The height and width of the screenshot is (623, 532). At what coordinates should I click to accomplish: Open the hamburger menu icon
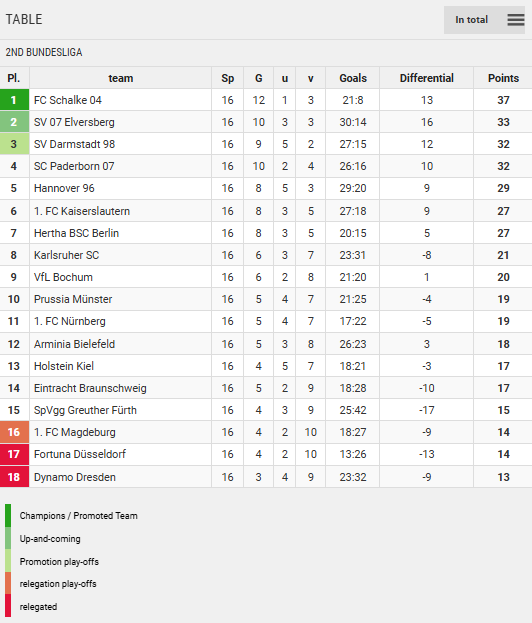pos(516,19)
